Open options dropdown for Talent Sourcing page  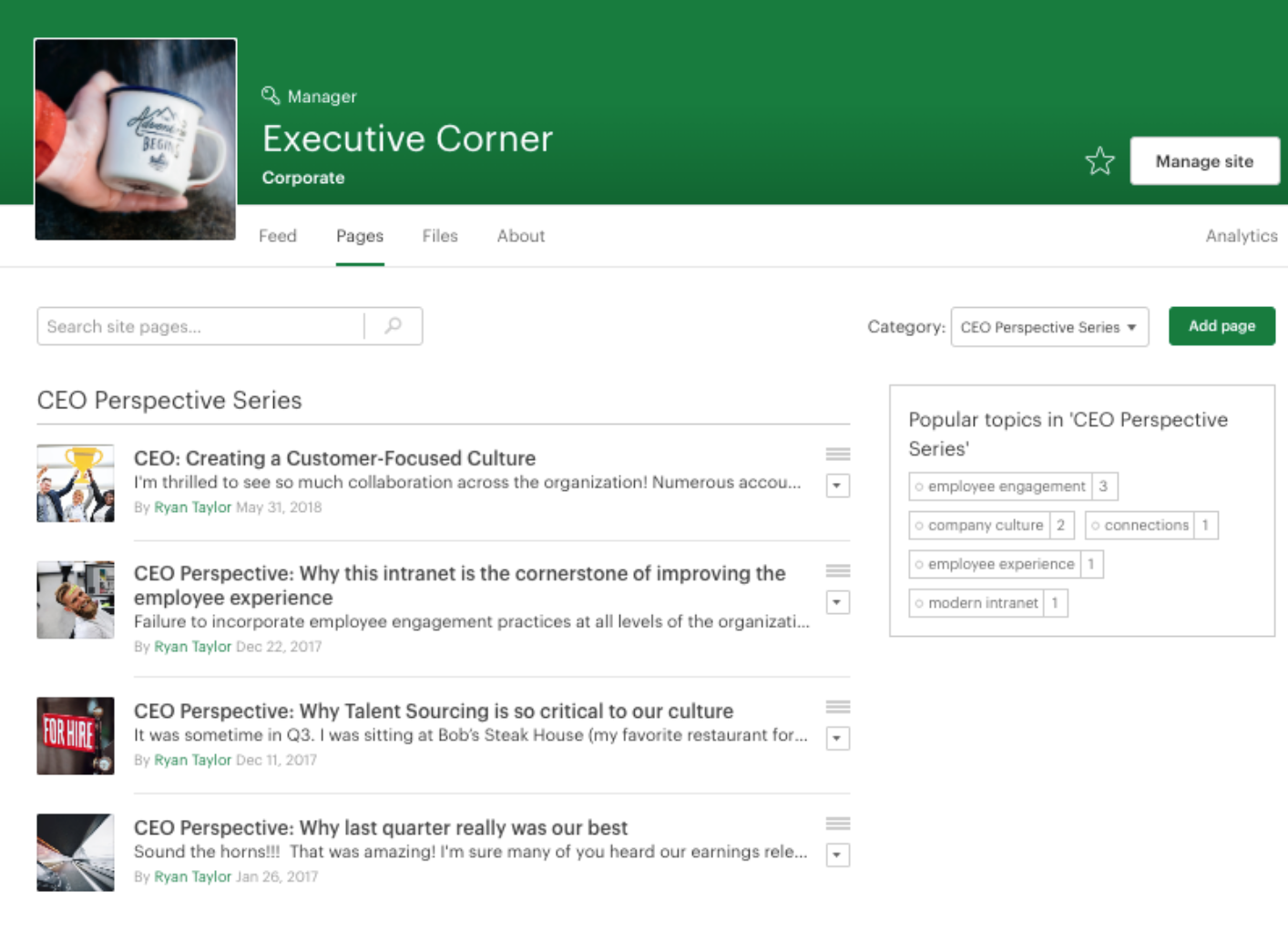[838, 738]
